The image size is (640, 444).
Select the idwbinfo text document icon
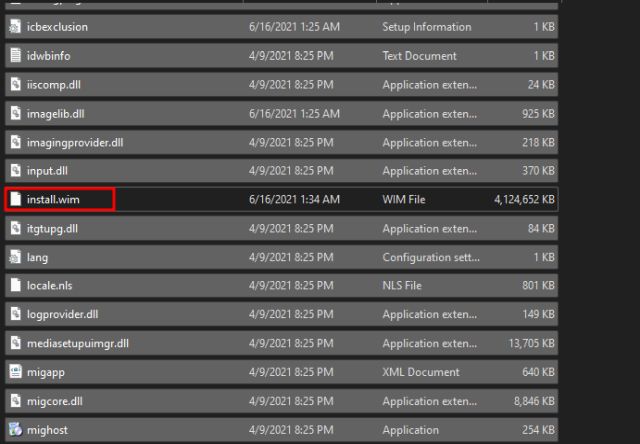[x=15, y=56]
